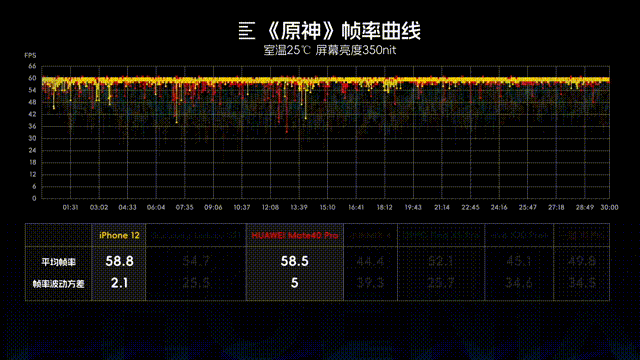Click HUAWEI Mate40 Pro average value 58.5
The image size is (640, 360).
tap(295, 261)
